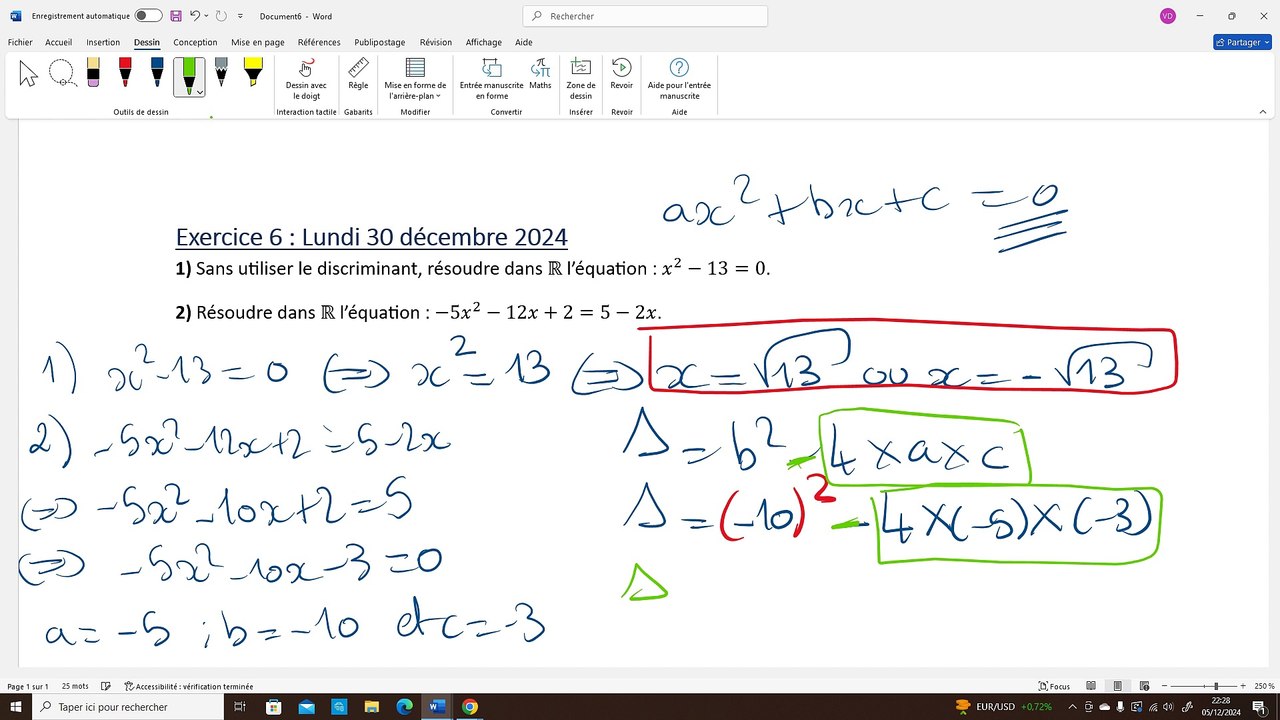Select the arrow selection tool

pyautogui.click(x=28, y=74)
